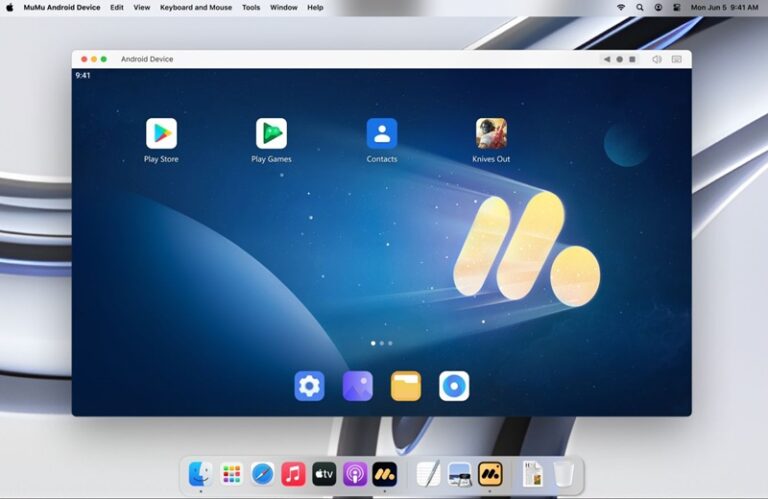Open Finder from the Dock
This screenshot has width=768, height=499.
click(200, 474)
